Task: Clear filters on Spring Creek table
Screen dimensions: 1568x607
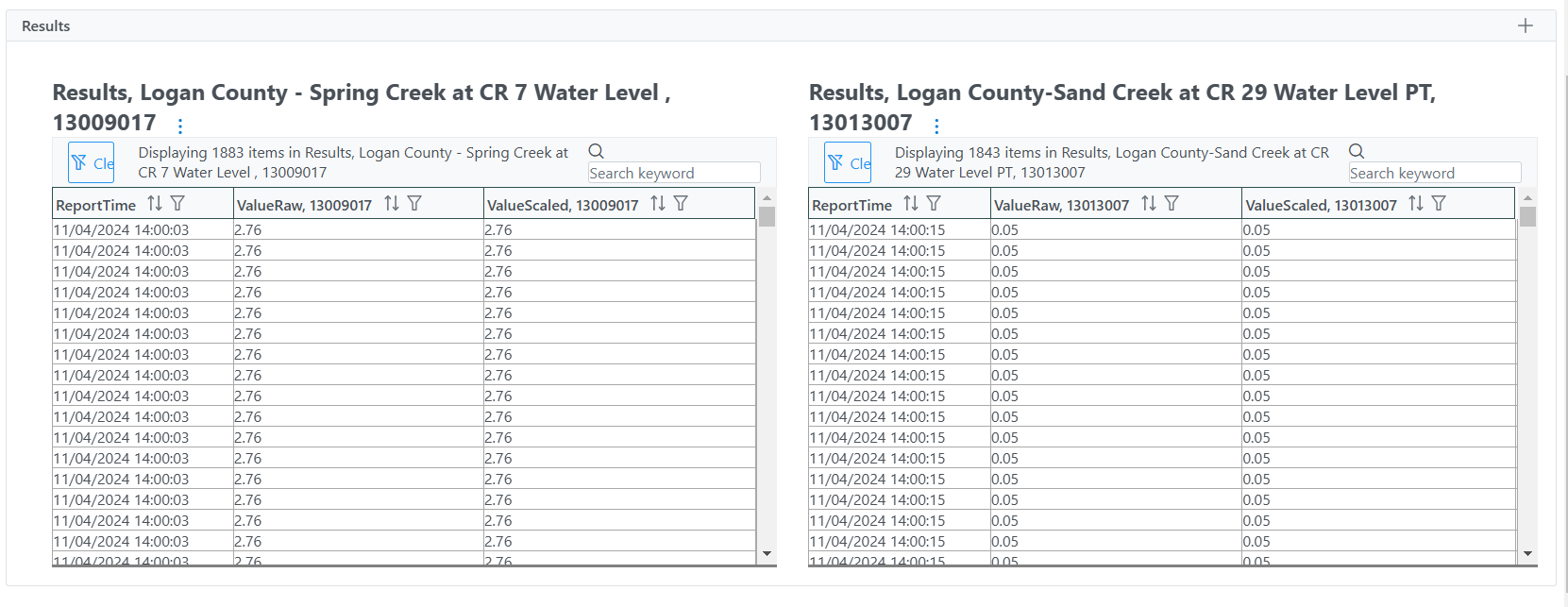Action: [92, 162]
